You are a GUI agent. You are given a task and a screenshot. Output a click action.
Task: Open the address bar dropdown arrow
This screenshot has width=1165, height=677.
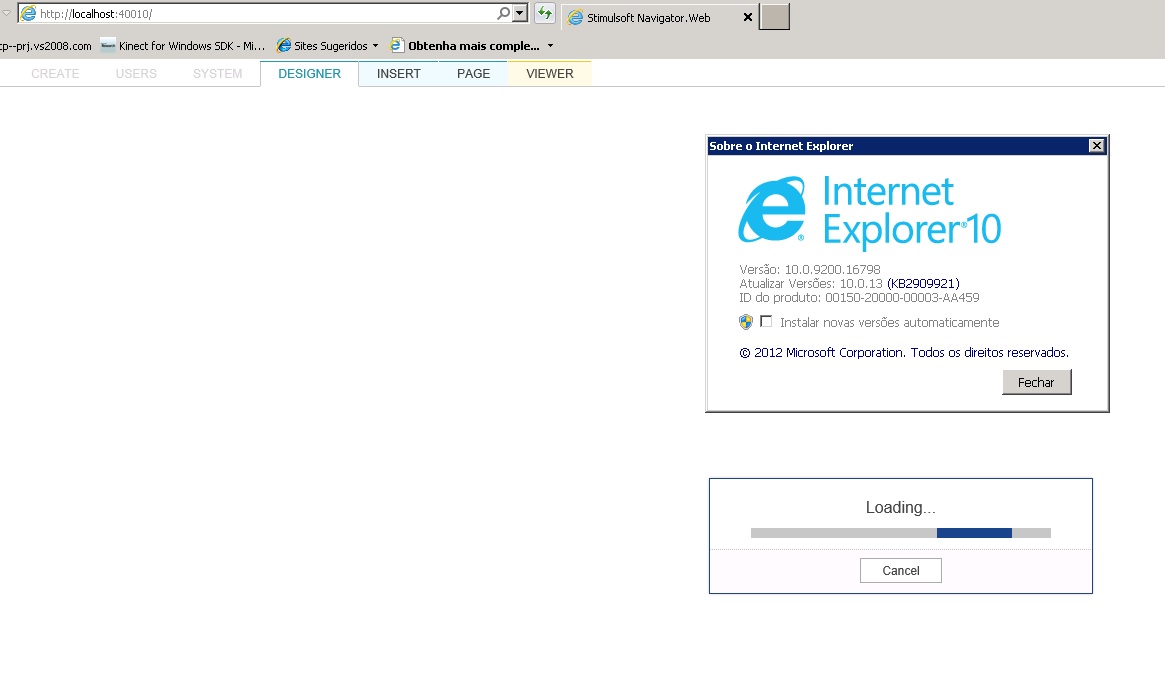click(x=520, y=13)
